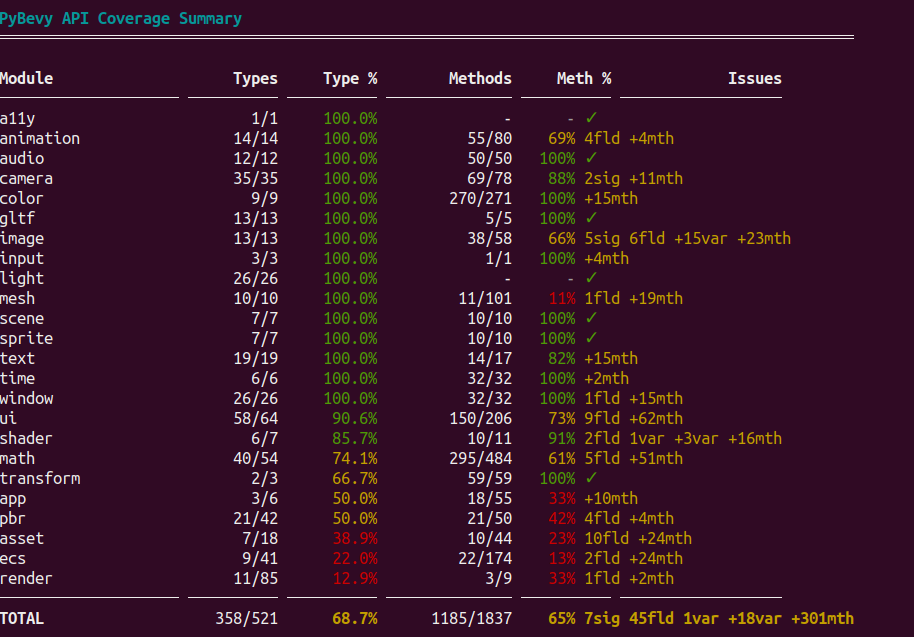Click the red 12.9% type coverage for render

tap(355, 579)
